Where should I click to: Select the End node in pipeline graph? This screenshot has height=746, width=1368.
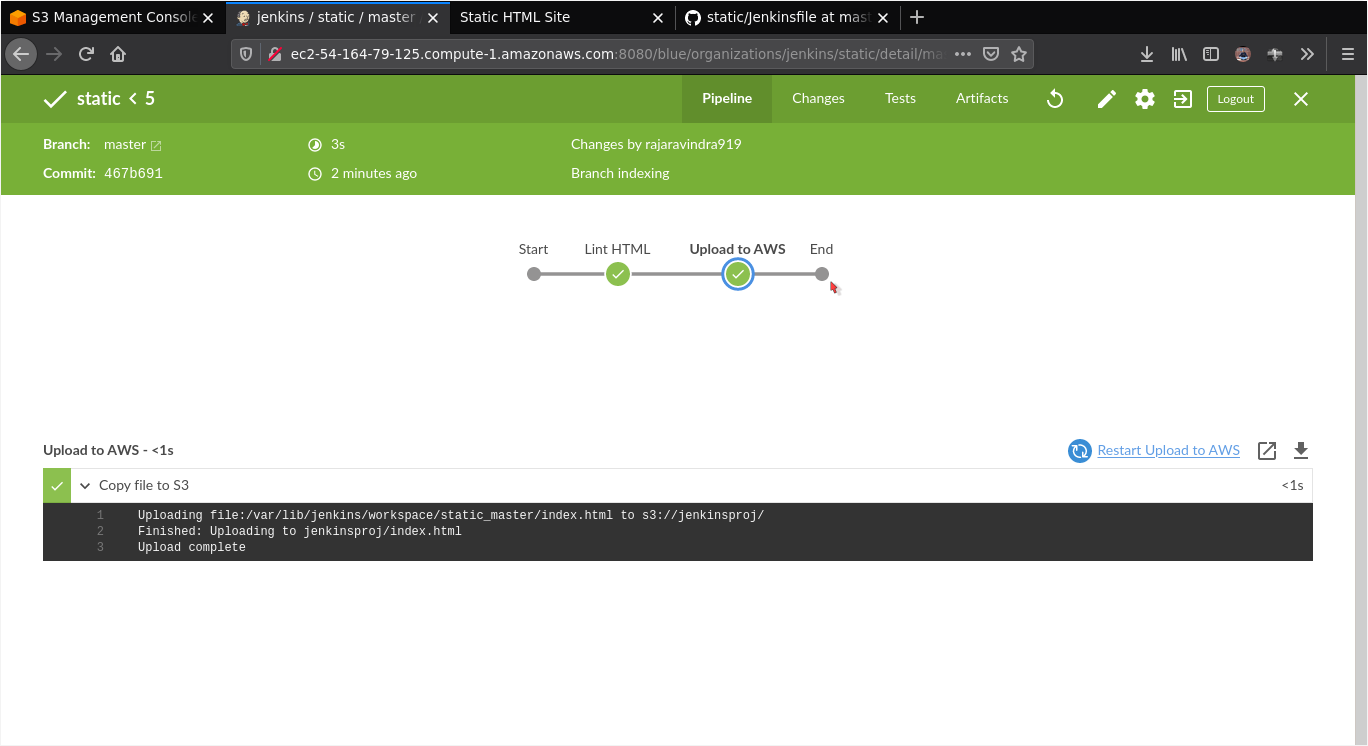pyautogui.click(x=822, y=274)
